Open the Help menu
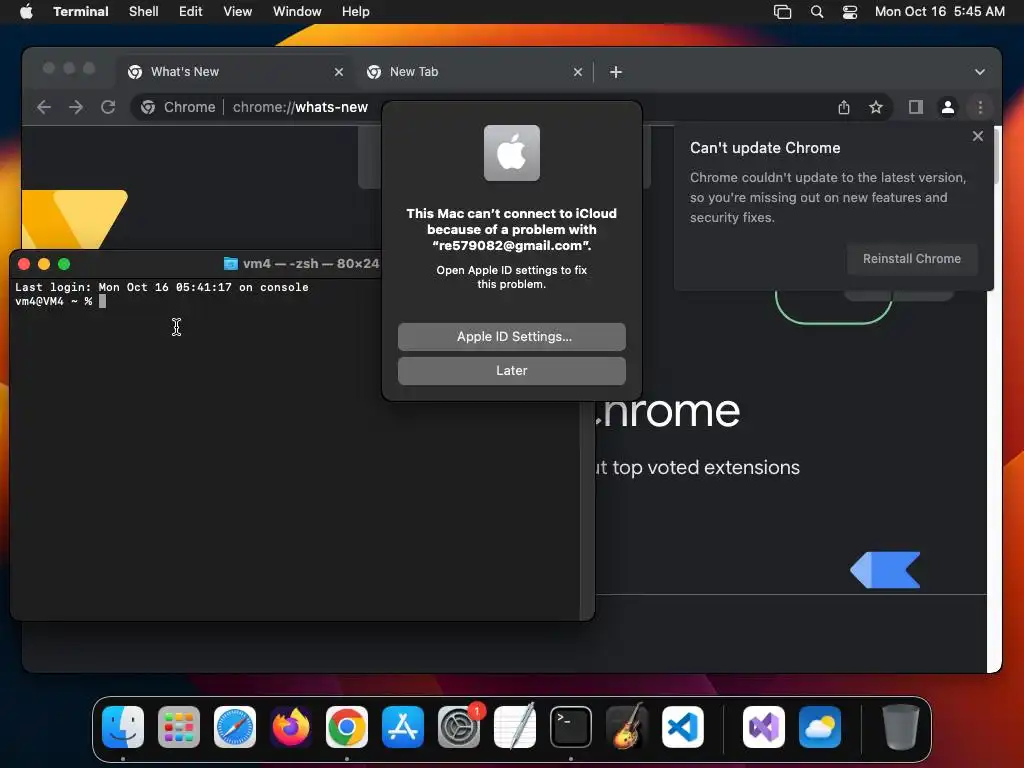The width and height of the screenshot is (1024, 768). [356, 11]
